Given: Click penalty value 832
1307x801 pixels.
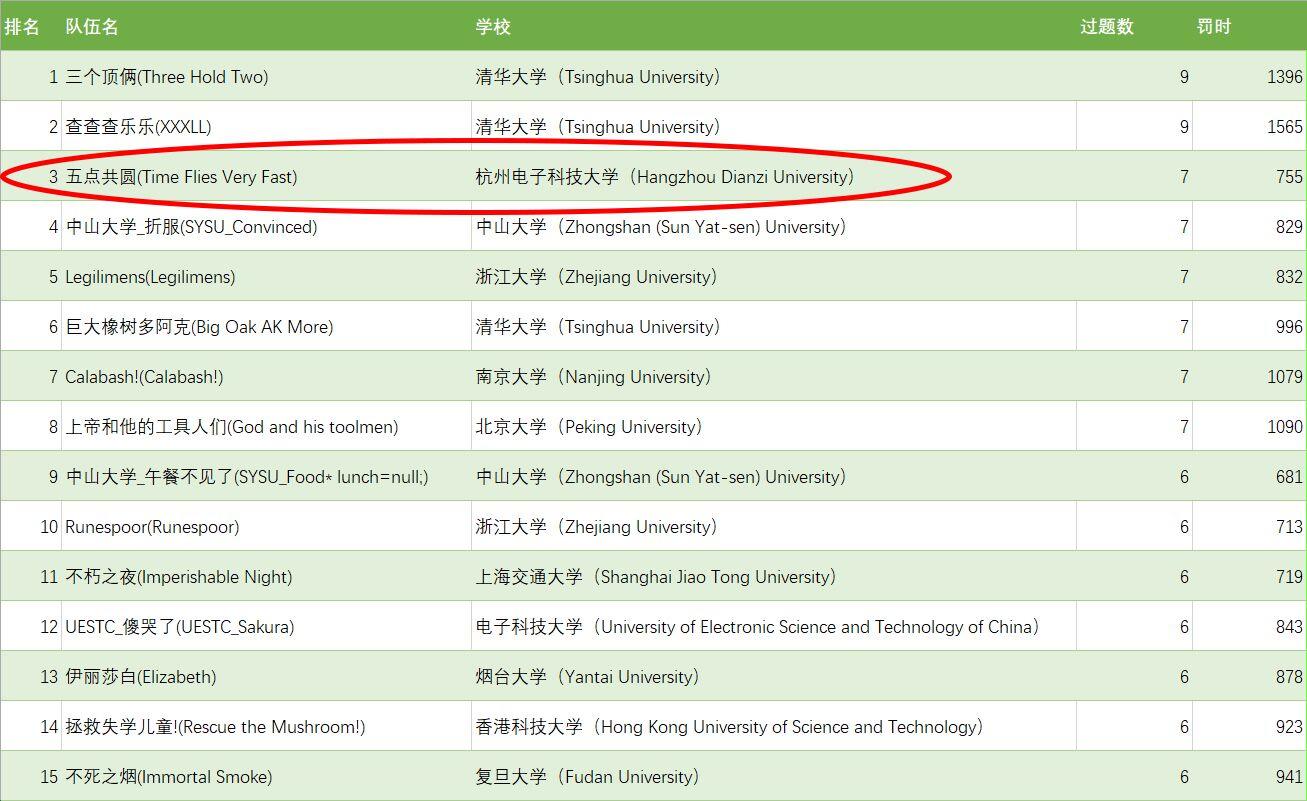Looking at the screenshot, I should click(1289, 277).
